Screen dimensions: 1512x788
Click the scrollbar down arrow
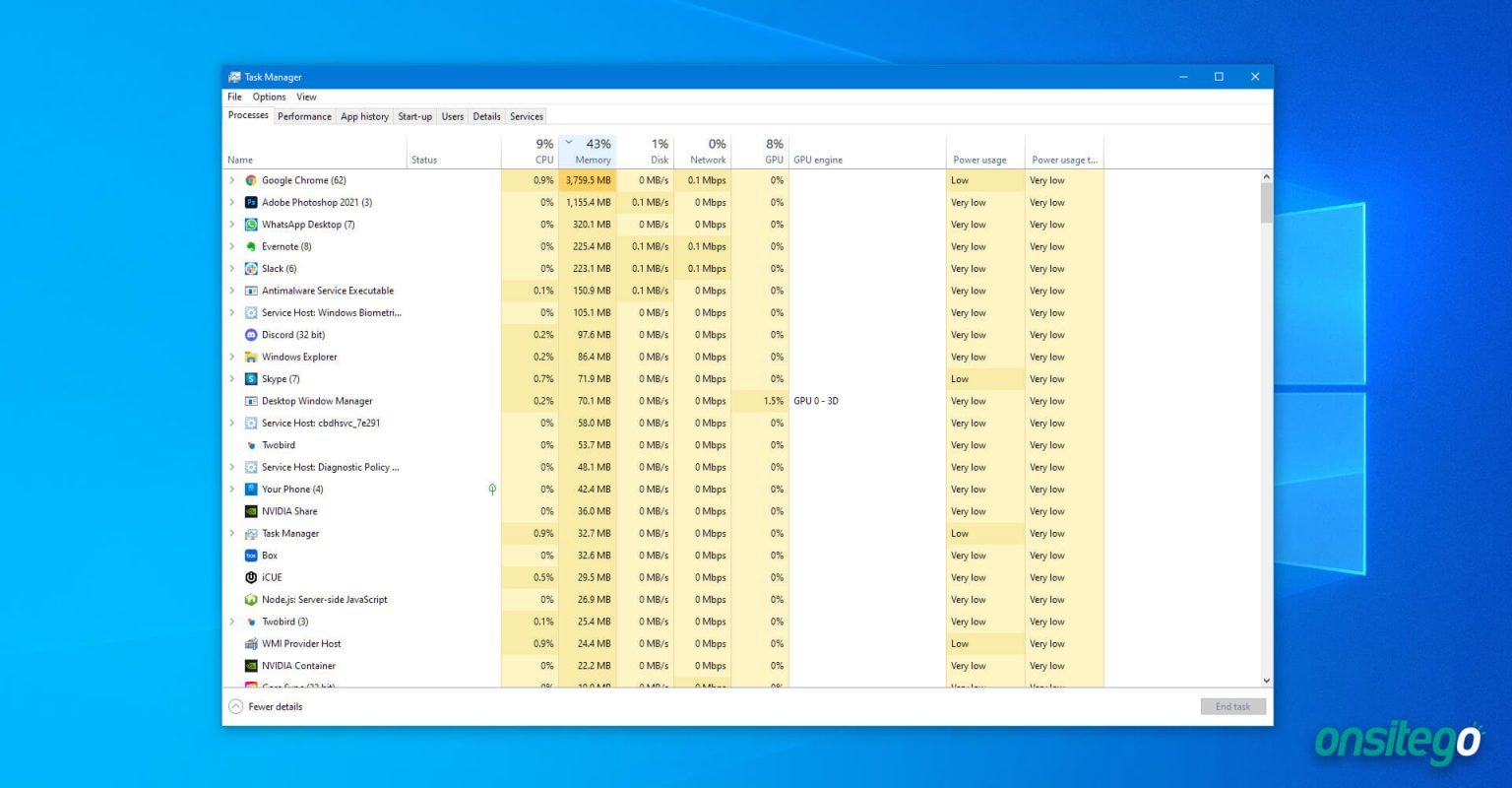point(1266,680)
